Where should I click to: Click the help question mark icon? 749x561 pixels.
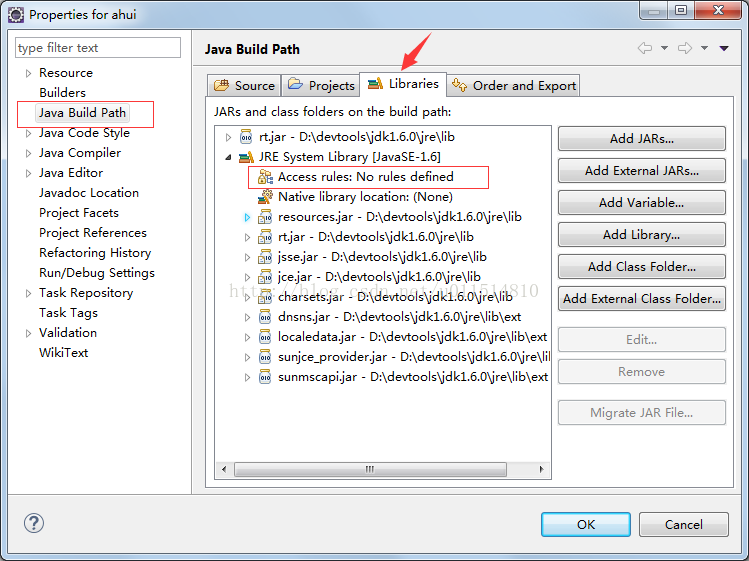tap(34, 523)
